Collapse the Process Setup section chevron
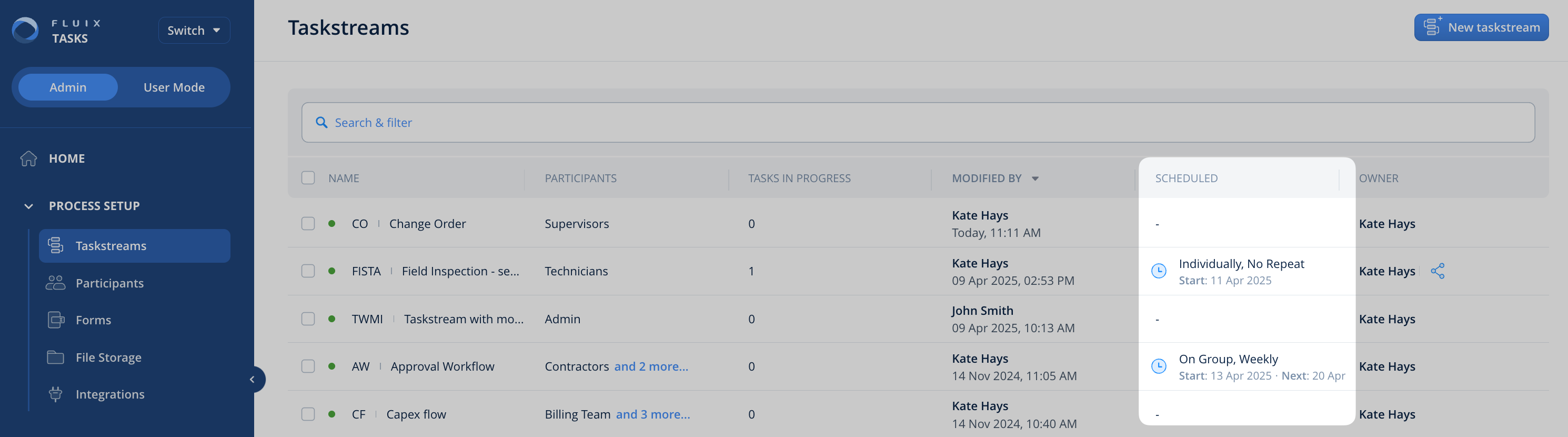Image resolution: width=1568 pixels, height=437 pixels. (x=28, y=206)
